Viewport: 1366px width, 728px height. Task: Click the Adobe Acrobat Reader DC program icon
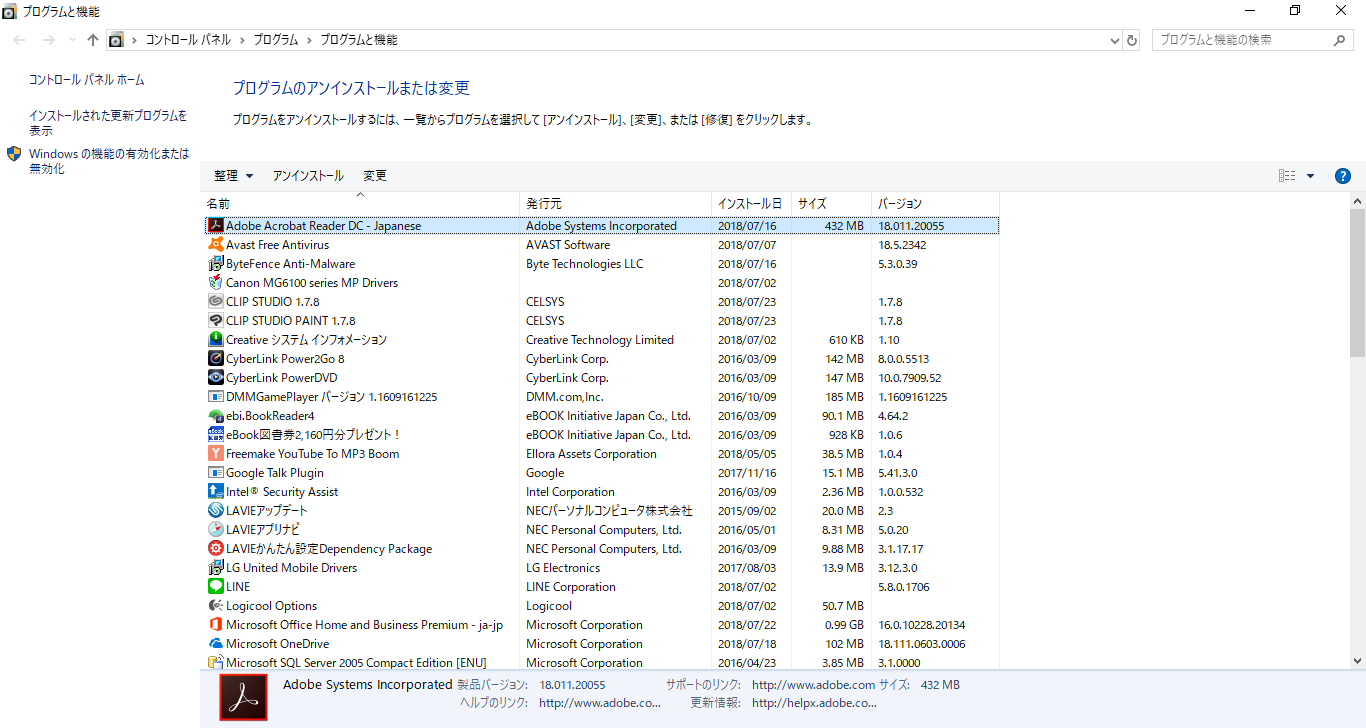point(215,226)
